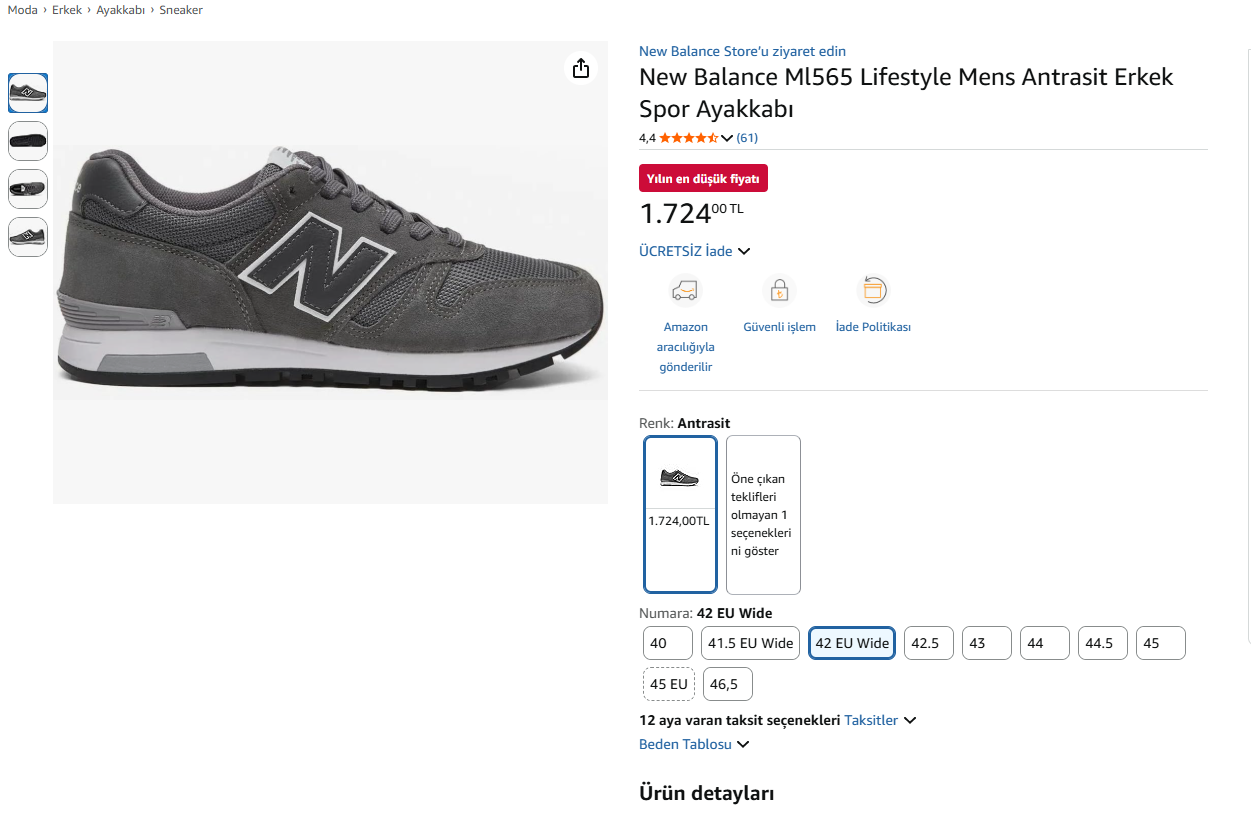Expand the Beden Tablosu size chart
The height and width of the screenshot is (814, 1251).
tap(694, 744)
